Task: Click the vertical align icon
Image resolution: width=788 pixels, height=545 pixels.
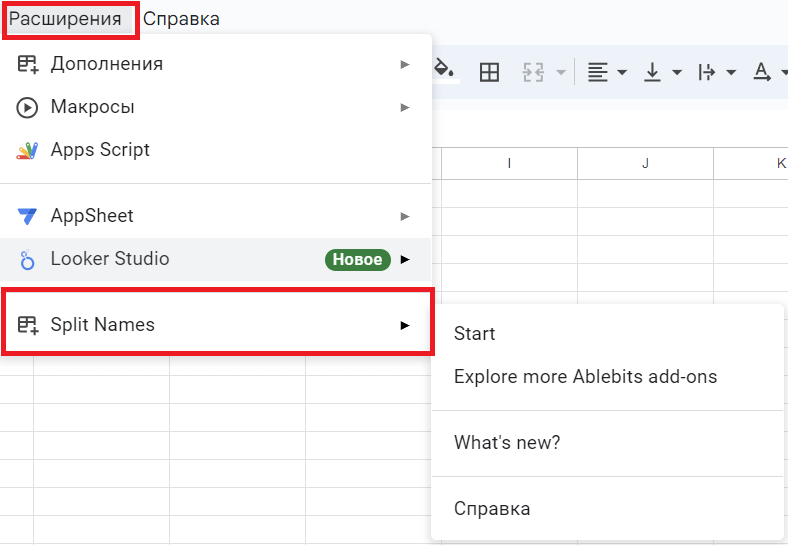Action: [653, 72]
